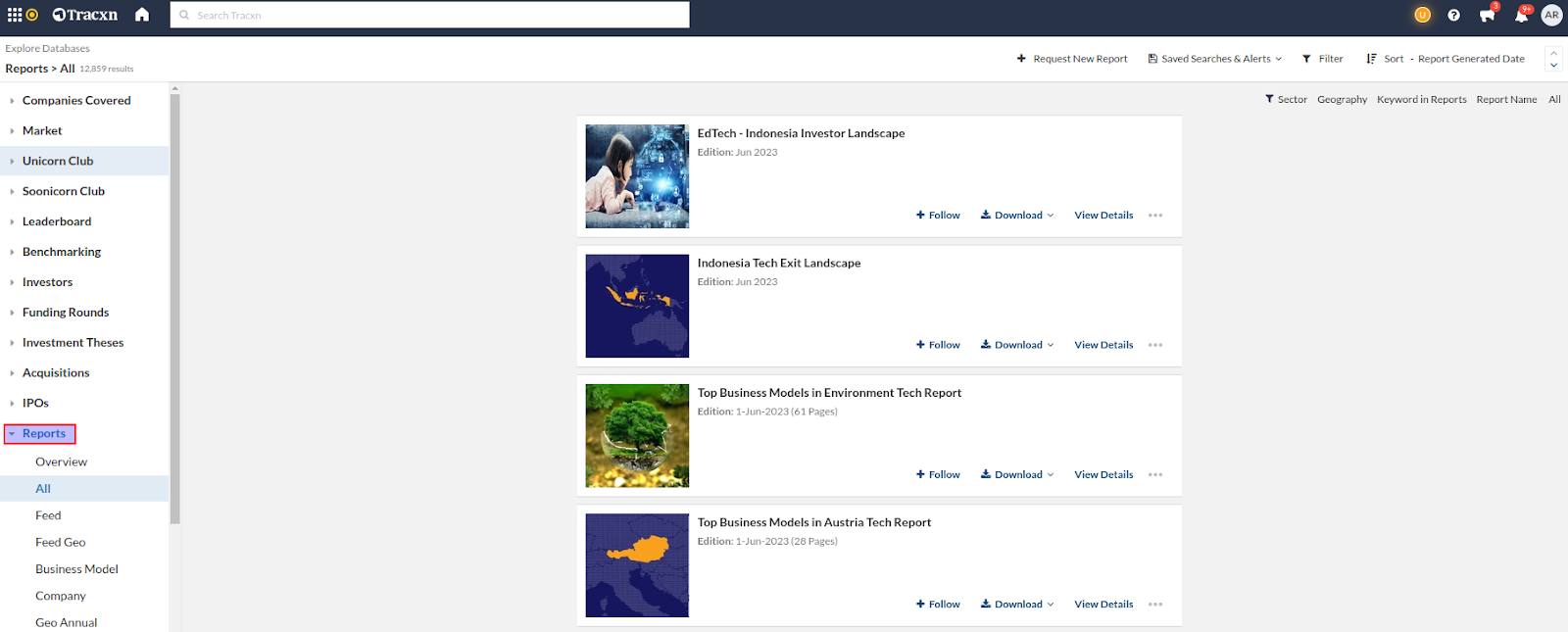The image size is (1568, 632).
Task: Follow the Indonesia Tech Exit Landscape report
Action: pyautogui.click(x=938, y=345)
